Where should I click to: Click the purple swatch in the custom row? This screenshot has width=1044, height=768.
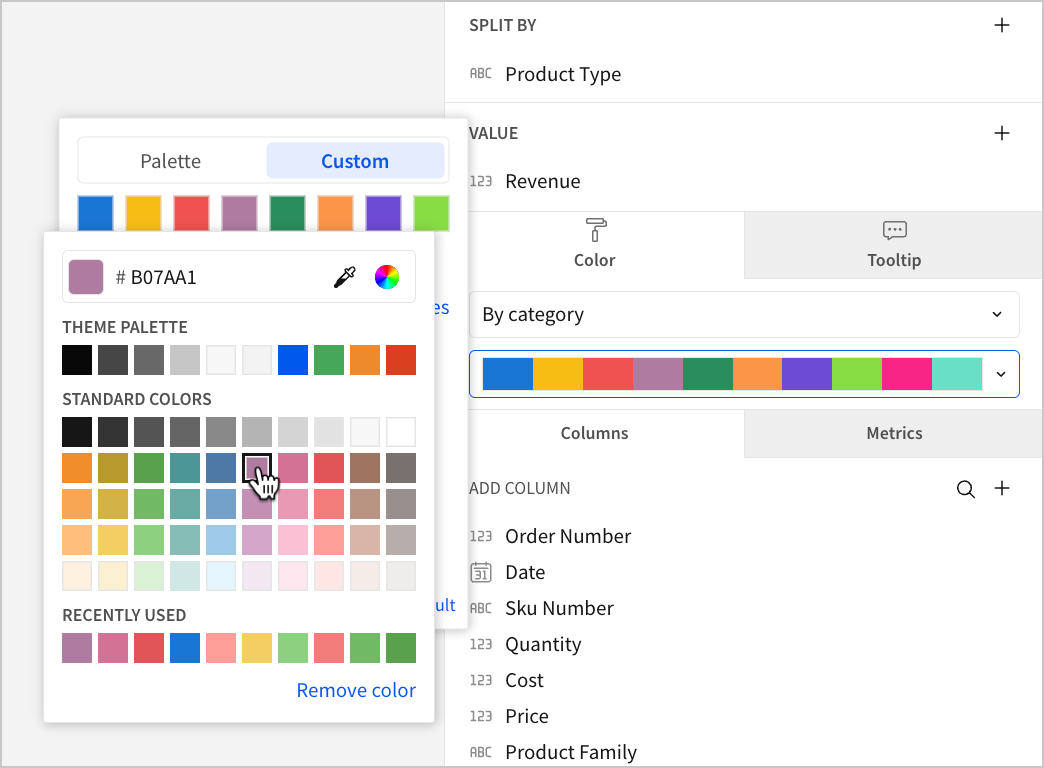[384, 213]
